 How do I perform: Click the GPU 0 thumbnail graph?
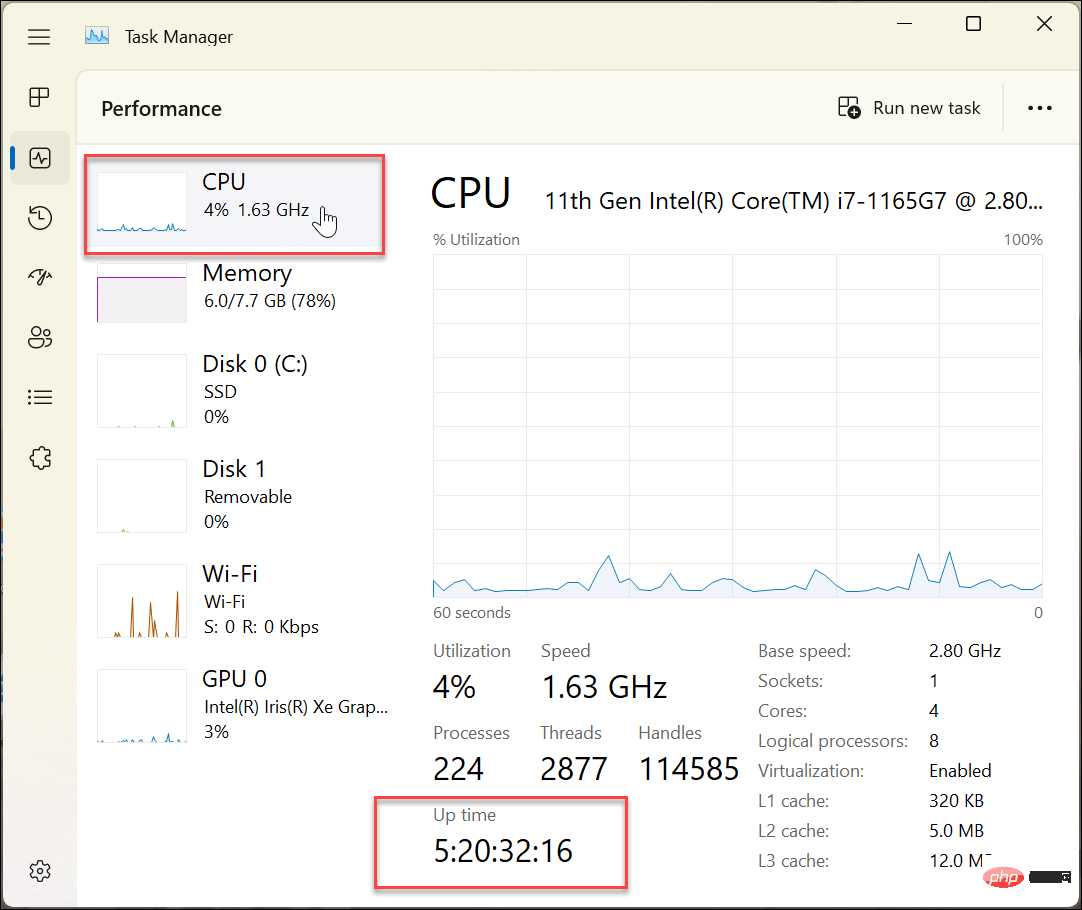141,705
